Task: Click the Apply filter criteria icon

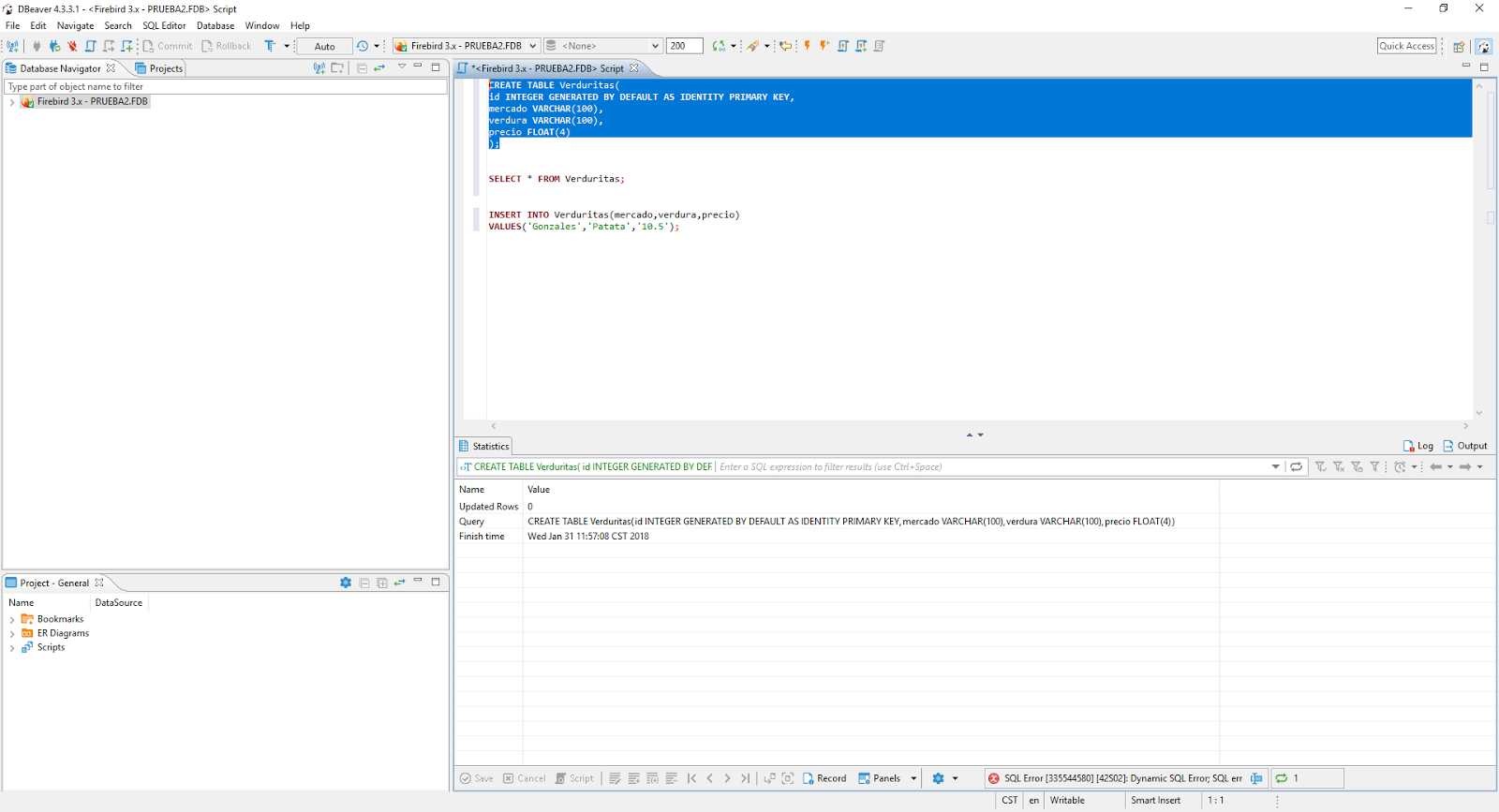Action: [1320, 466]
